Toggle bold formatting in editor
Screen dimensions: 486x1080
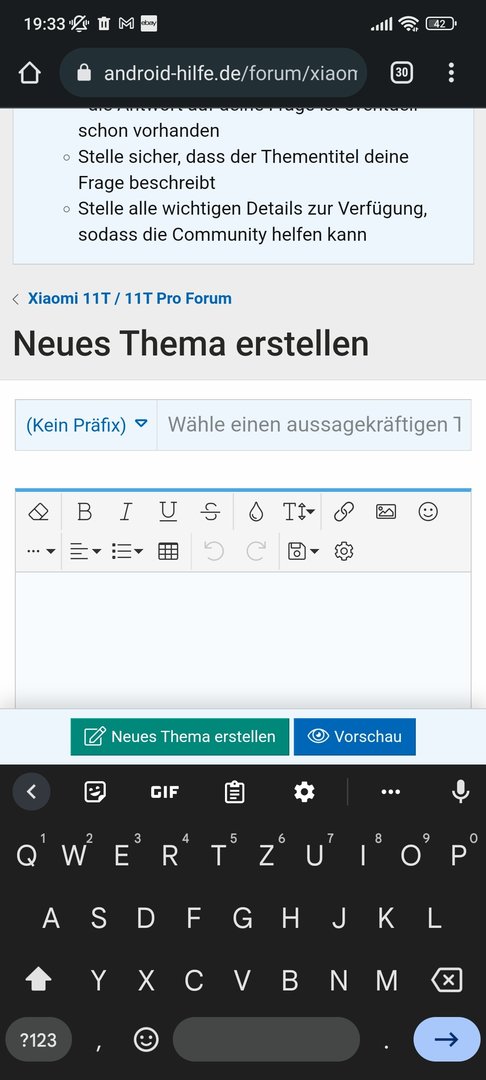pos(84,512)
